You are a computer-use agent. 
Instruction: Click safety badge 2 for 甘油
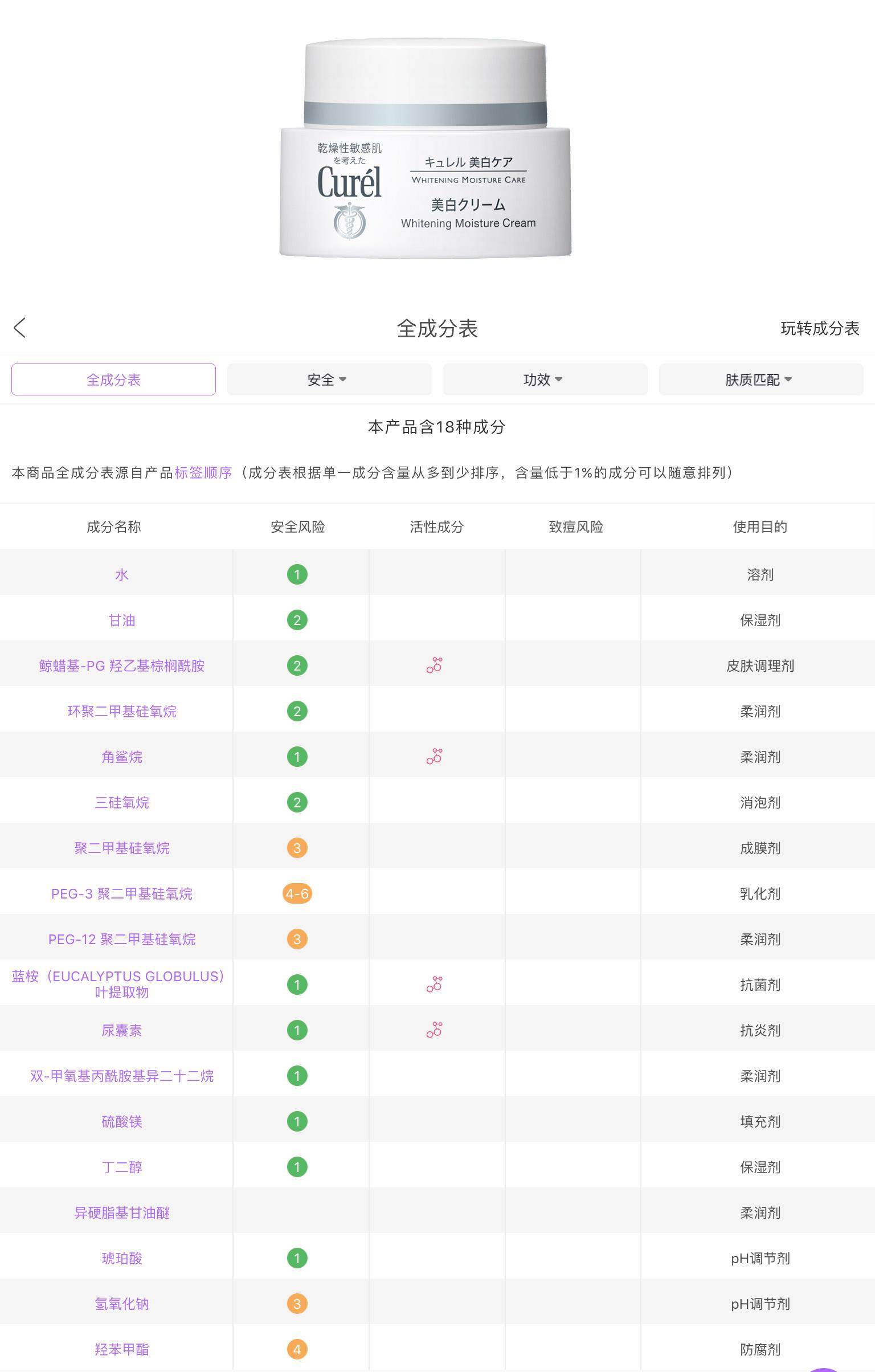(x=297, y=620)
